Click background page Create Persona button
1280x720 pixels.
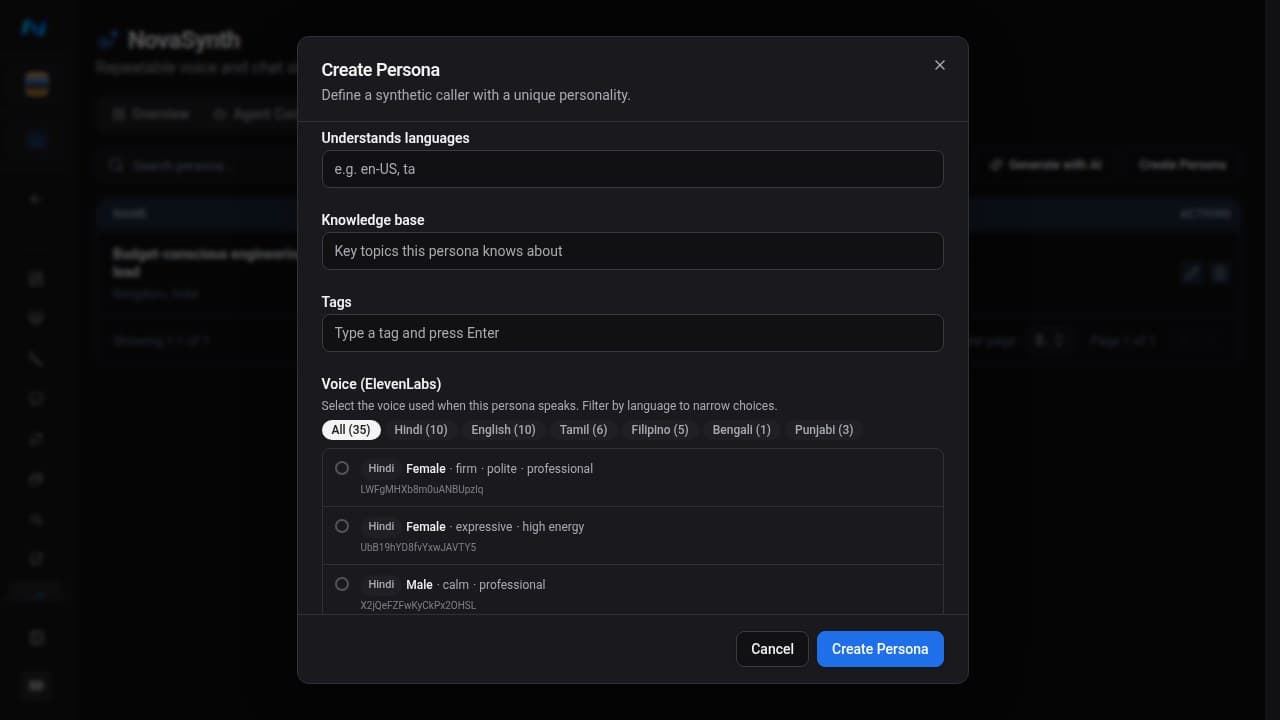pyautogui.click(x=1182, y=164)
